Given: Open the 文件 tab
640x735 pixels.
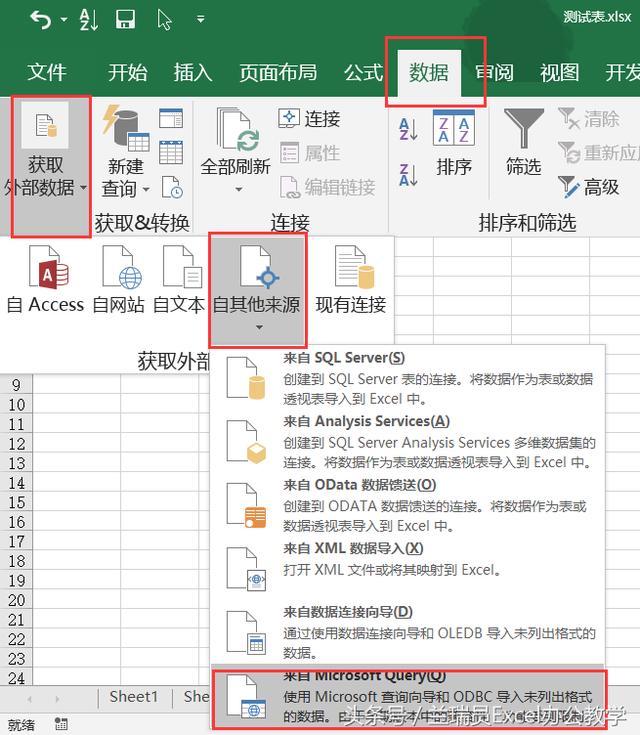Looking at the screenshot, I should click(47, 73).
